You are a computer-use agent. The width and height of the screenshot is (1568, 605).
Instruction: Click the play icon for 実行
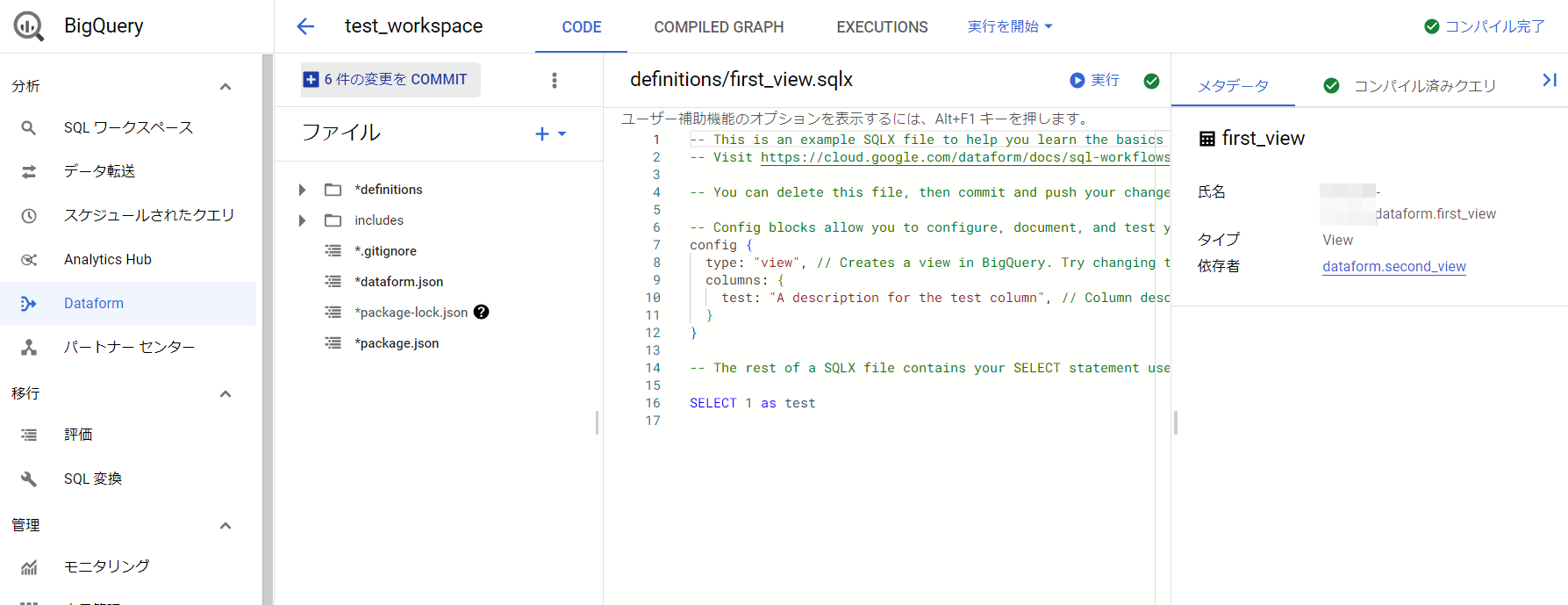(1078, 80)
